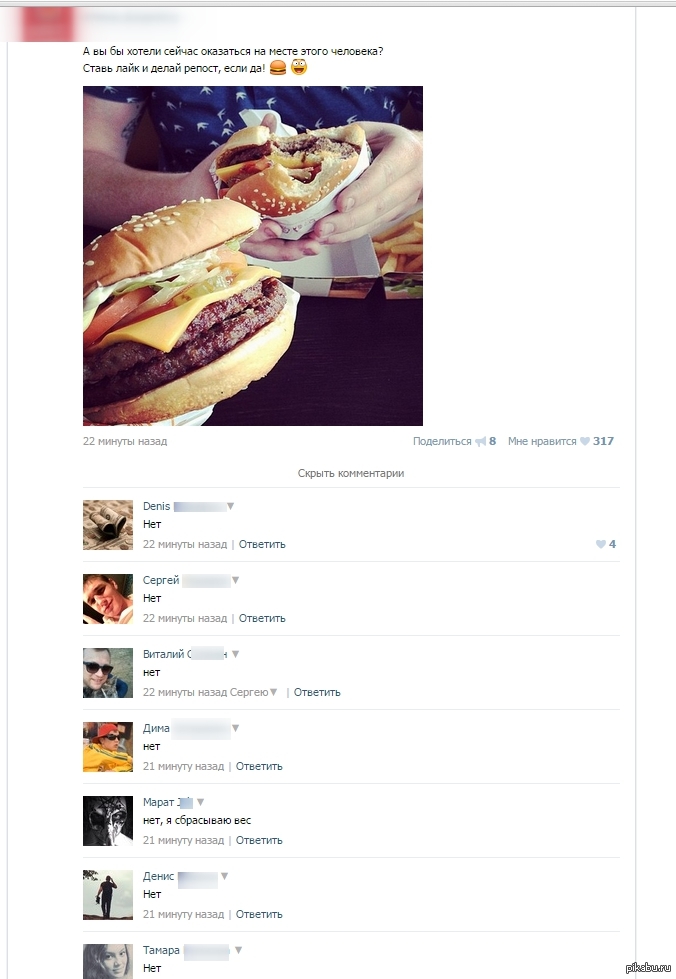
Task: Click the share megaphone icon
Action: [480, 441]
